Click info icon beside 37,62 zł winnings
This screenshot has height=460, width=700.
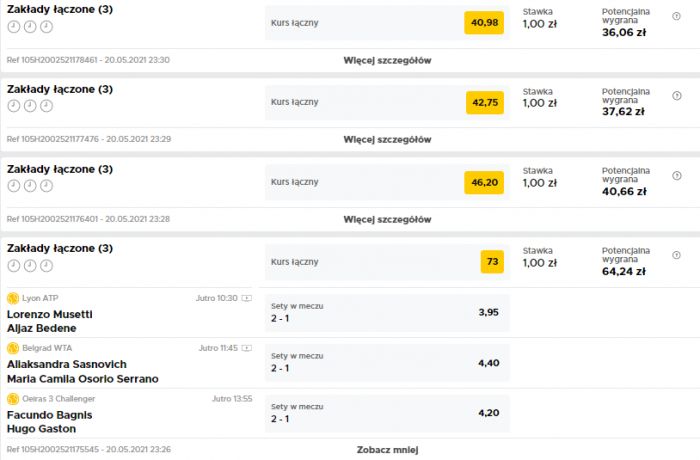click(x=676, y=96)
